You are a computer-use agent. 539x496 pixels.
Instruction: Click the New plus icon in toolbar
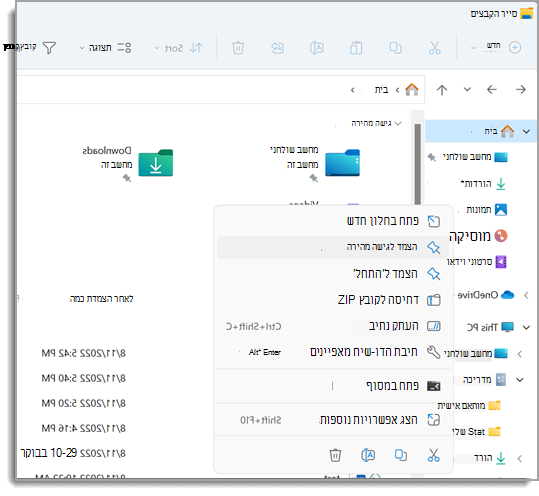[x=515, y=47]
